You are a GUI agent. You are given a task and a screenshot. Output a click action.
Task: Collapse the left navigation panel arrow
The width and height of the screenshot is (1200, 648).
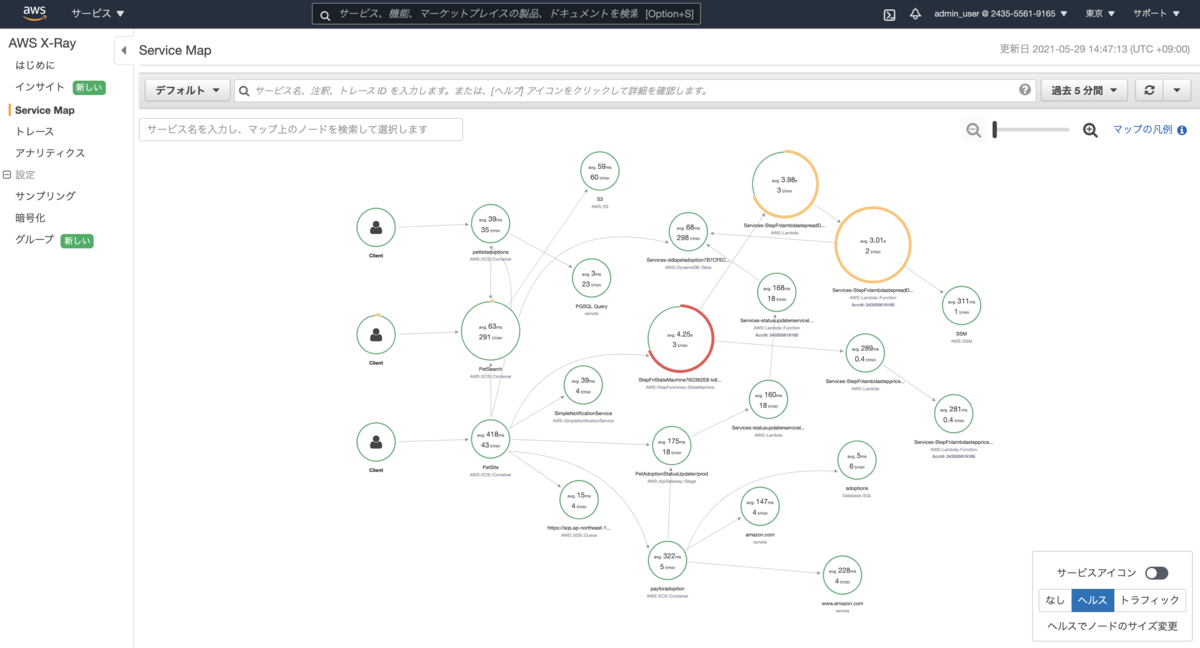(x=123, y=50)
